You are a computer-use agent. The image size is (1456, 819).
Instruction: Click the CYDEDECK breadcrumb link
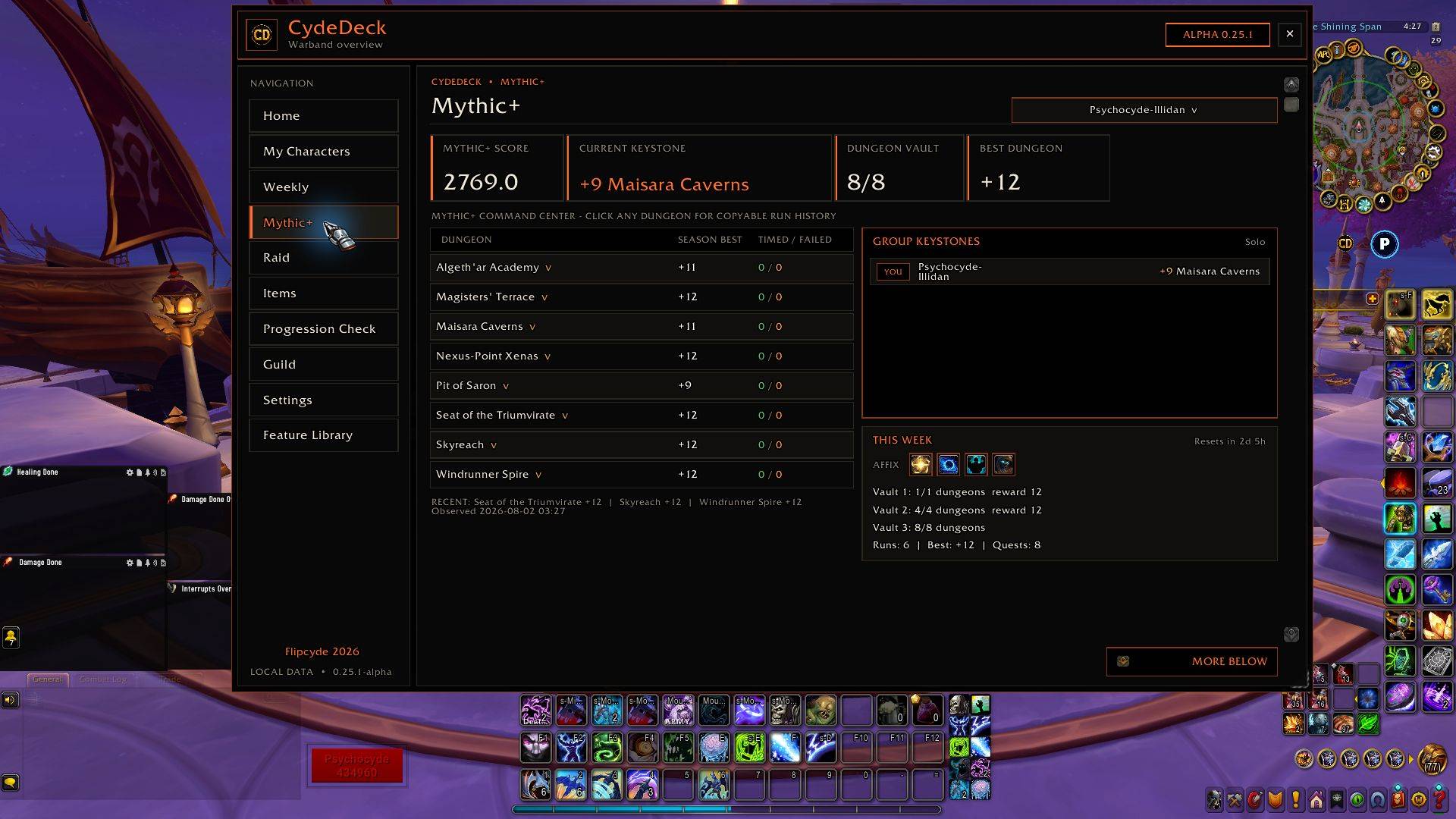pos(457,82)
